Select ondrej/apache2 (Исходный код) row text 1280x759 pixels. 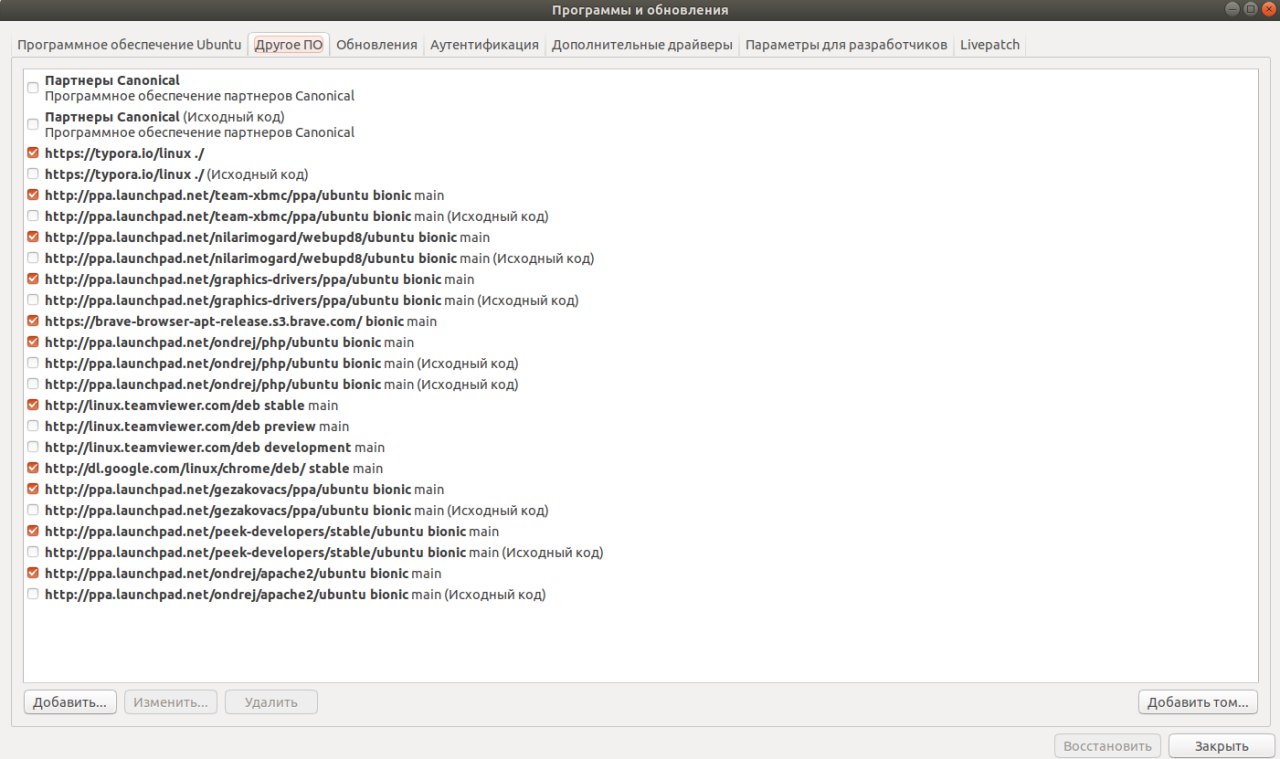coord(295,594)
